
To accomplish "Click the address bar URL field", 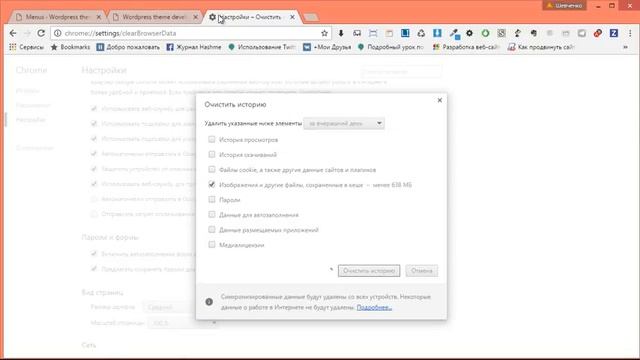I will tap(190, 33).
